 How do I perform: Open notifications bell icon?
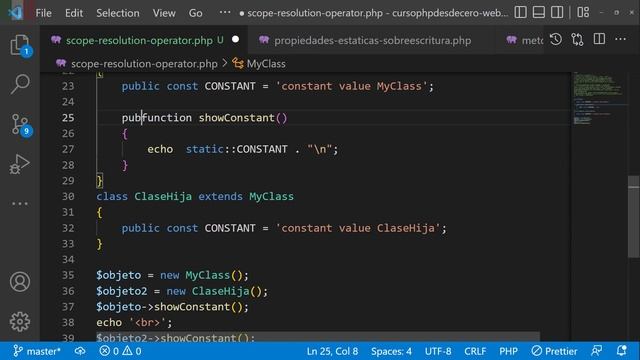pyautogui.click(x=621, y=351)
